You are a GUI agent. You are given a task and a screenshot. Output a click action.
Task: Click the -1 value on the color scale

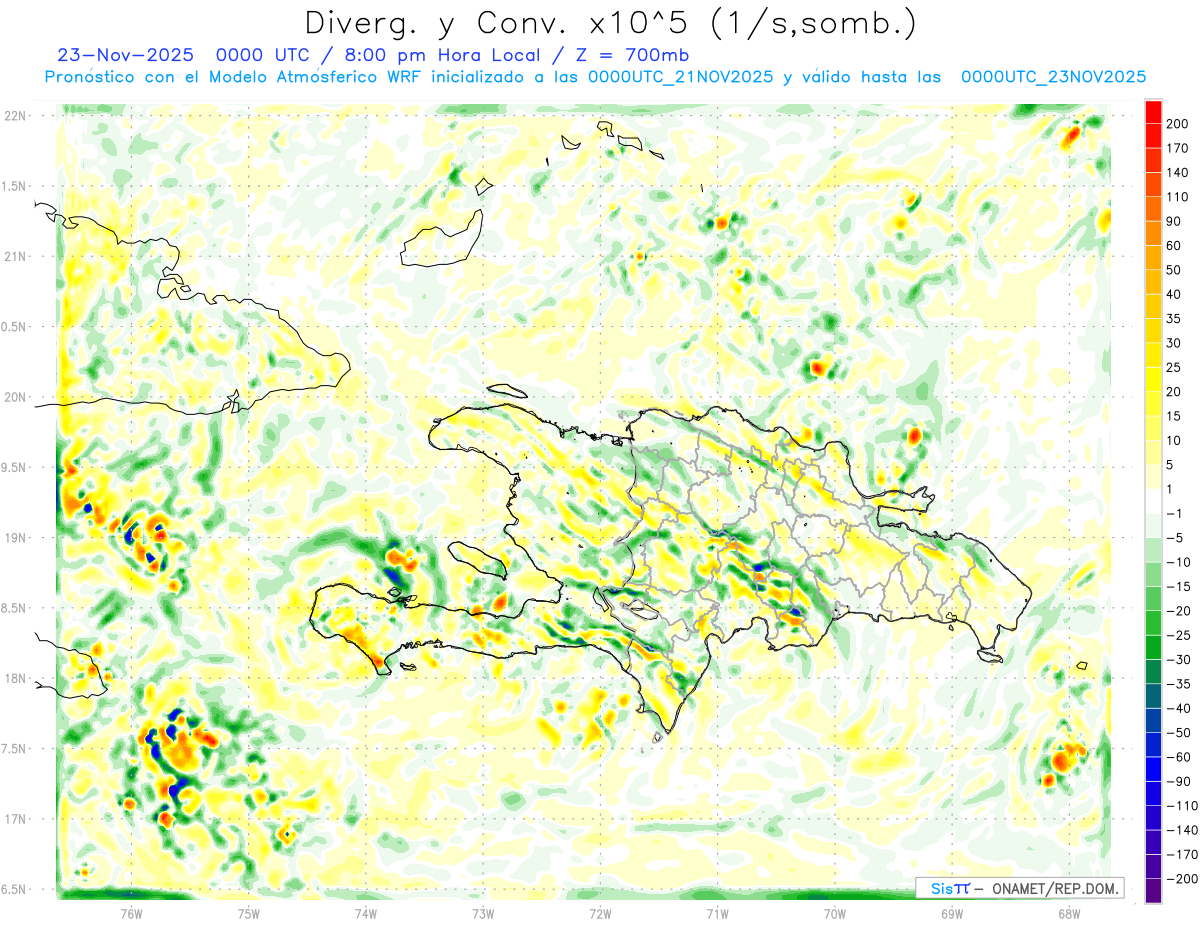pos(1175,513)
